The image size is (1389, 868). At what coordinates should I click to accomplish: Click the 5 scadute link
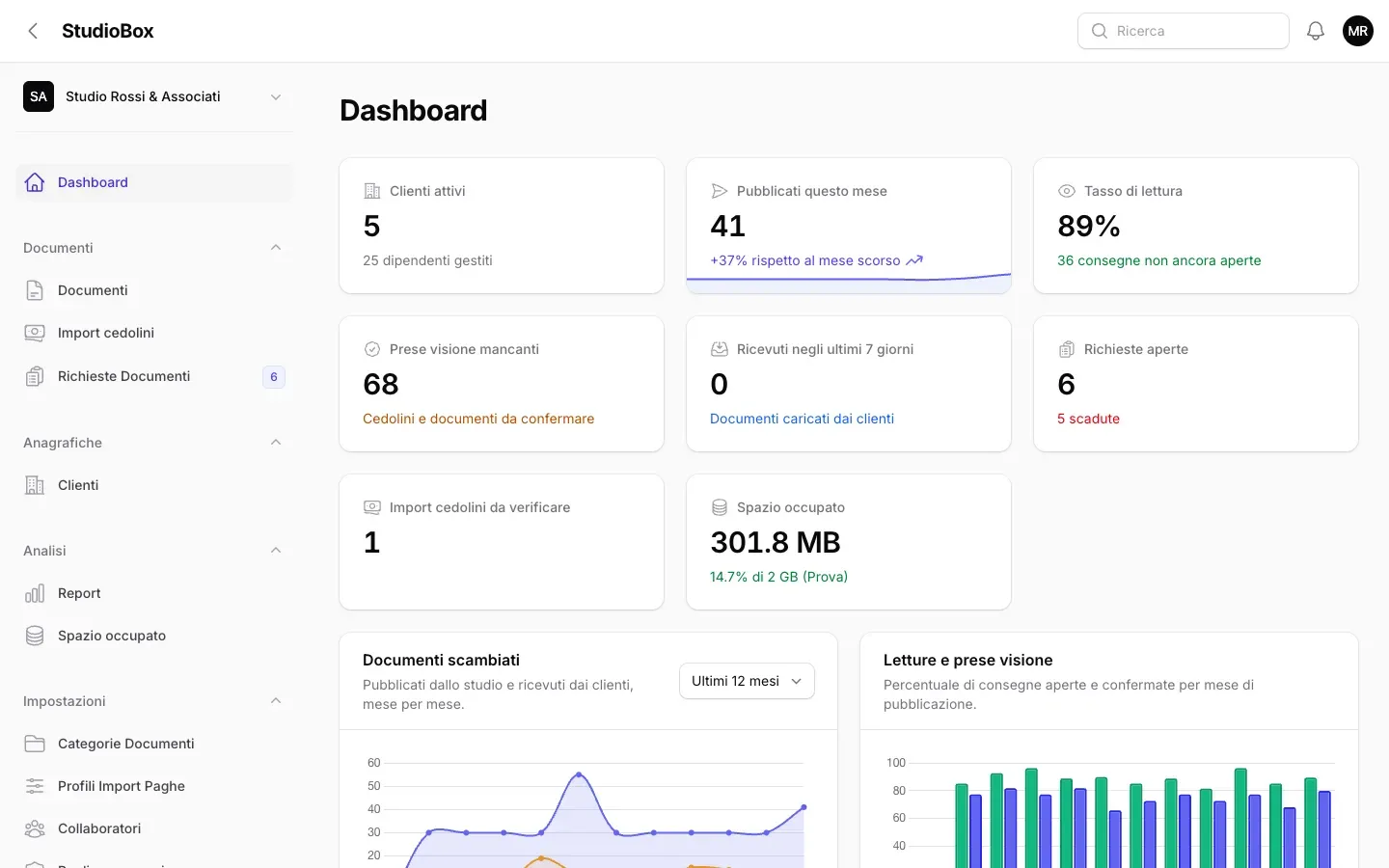(1088, 419)
